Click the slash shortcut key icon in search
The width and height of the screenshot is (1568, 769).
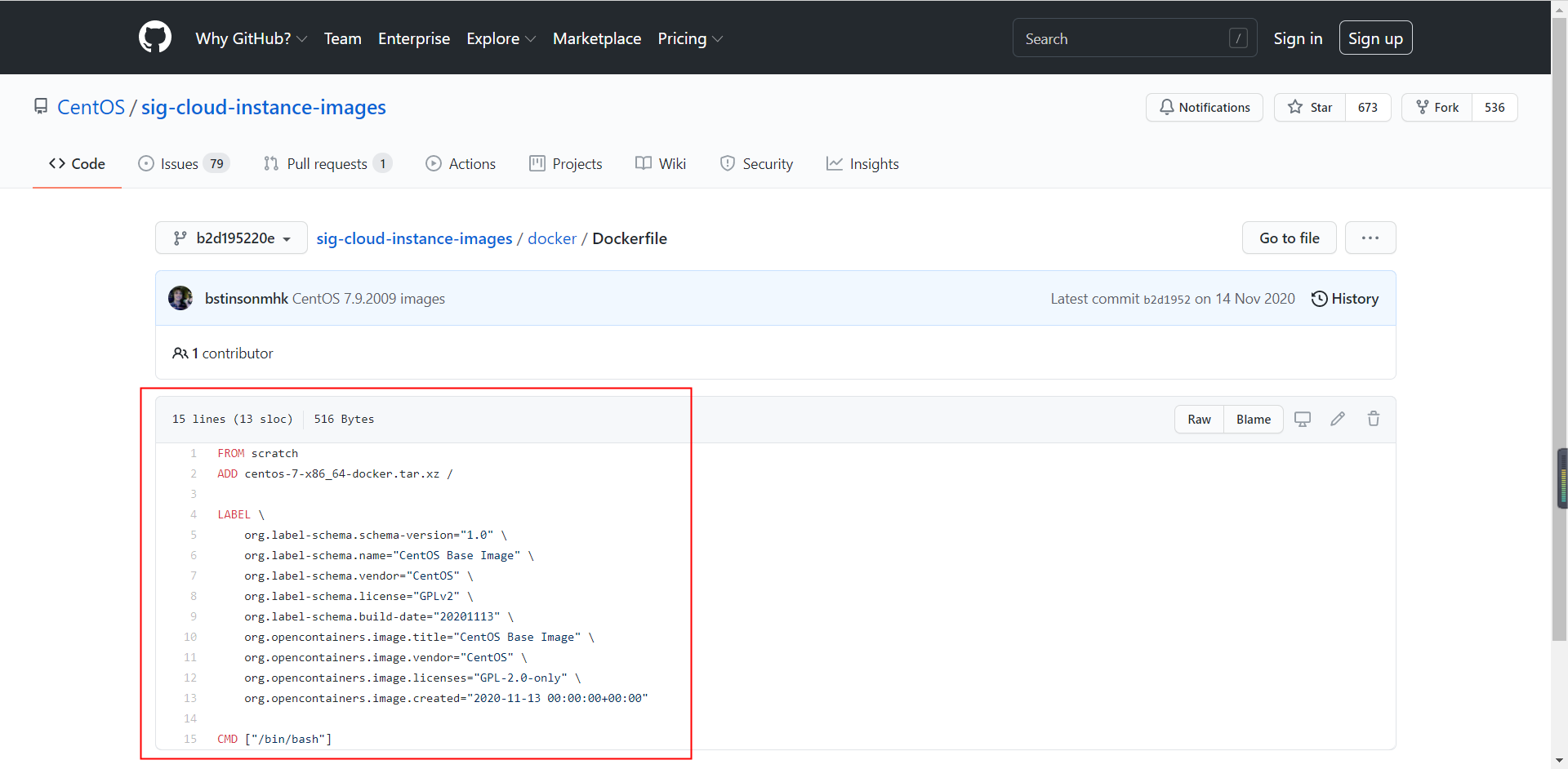pos(1238,38)
